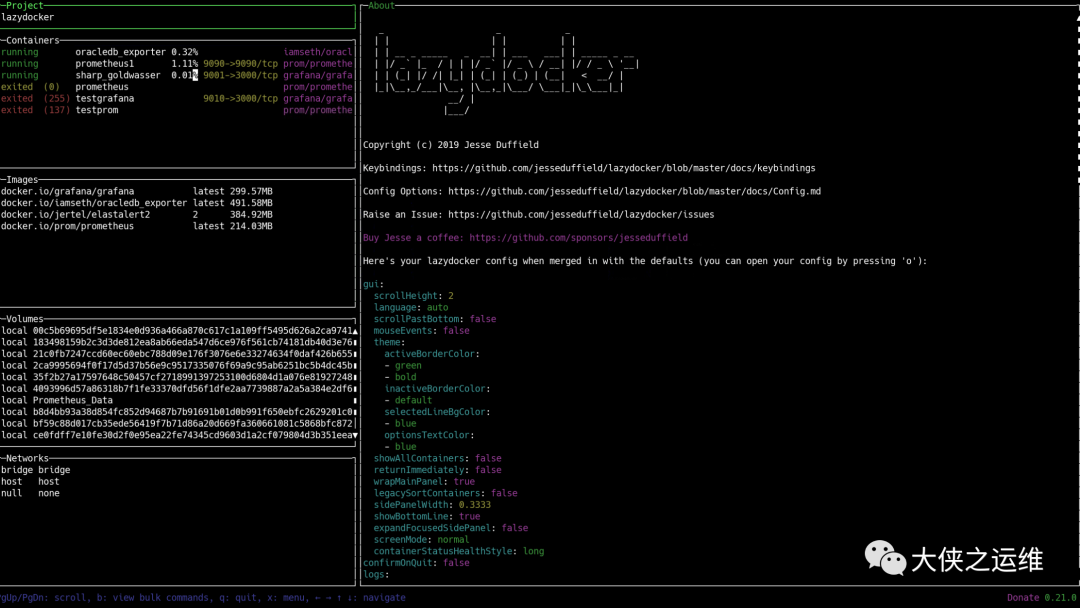Focus the Containers panel title
Viewport: 1080px width, 608px height.
pyautogui.click(x=33, y=41)
